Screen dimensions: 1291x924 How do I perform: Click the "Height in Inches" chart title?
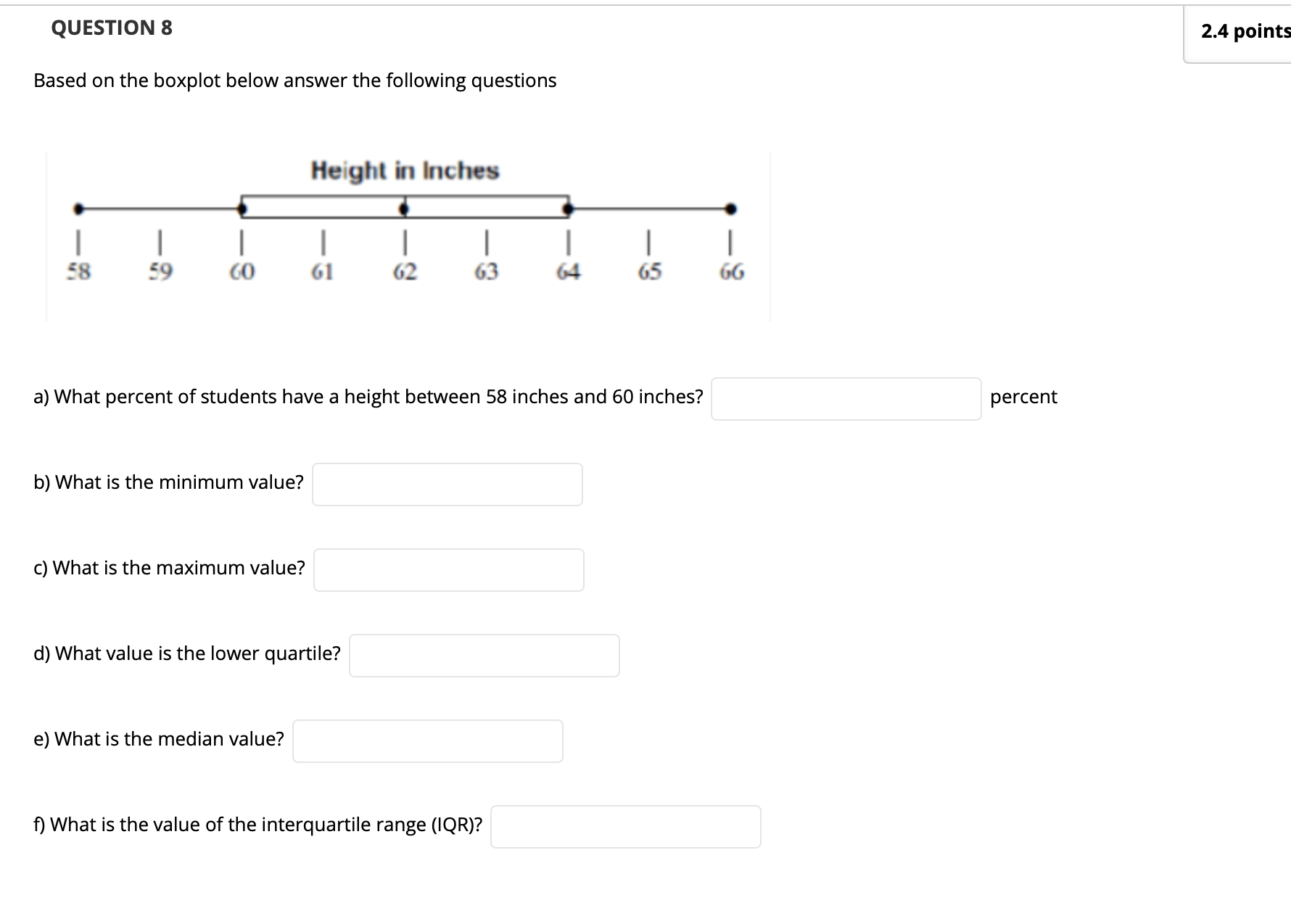[x=405, y=171]
